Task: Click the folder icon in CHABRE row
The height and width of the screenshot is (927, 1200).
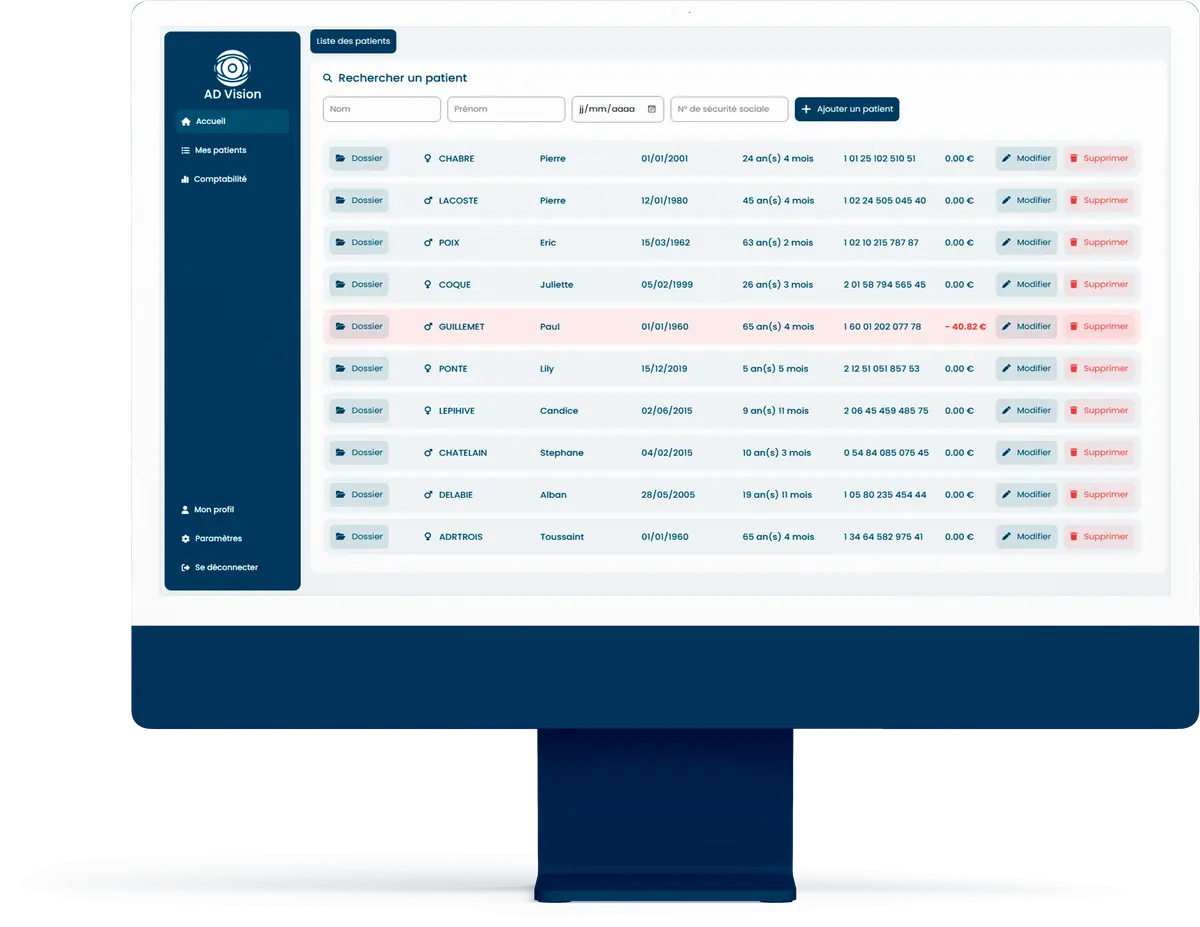Action: coord(341,159)
